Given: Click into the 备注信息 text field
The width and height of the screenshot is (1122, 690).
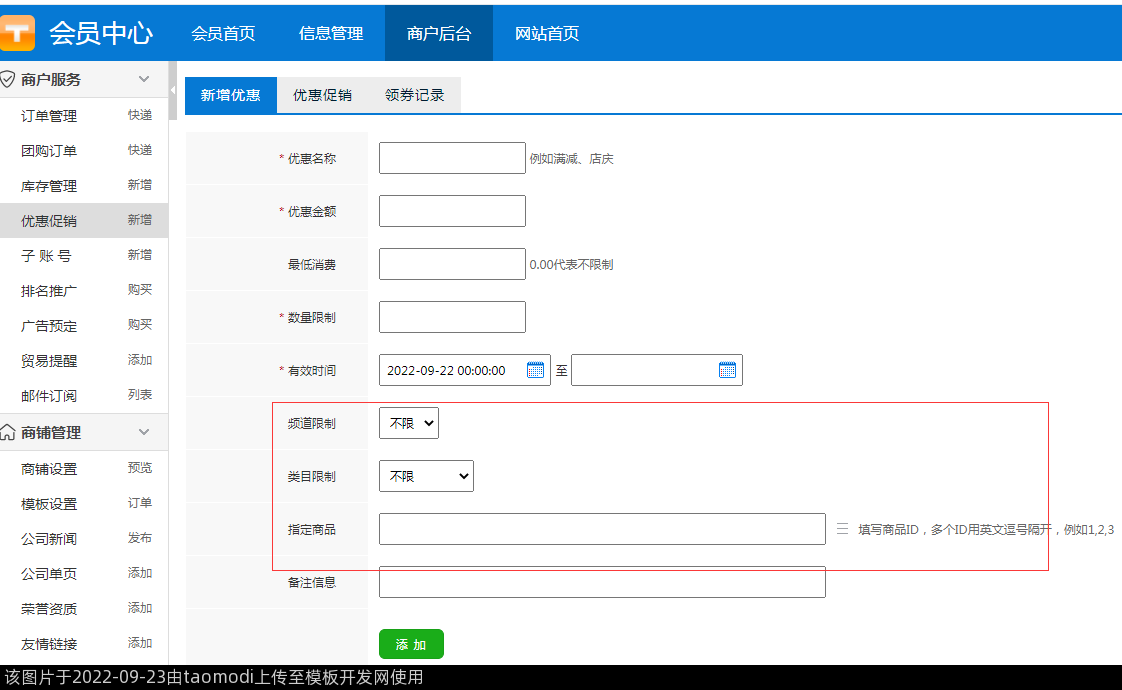Looking at the screenshot, I should click(x=602, y=582).
